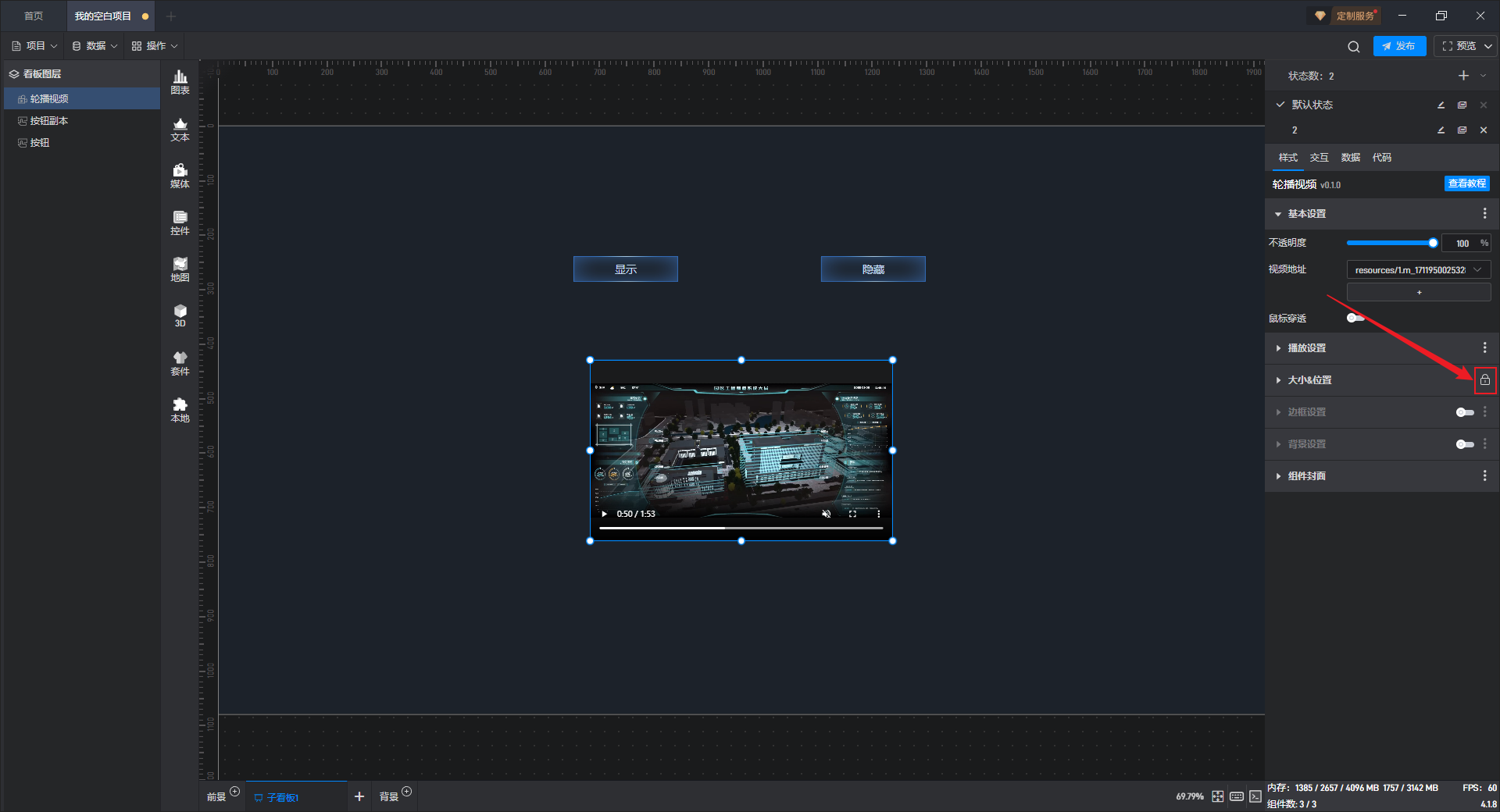Click the search magnifier icon in top toolbar
The height and width of the screenshot is (812, 1500).
click(1353, 47)
